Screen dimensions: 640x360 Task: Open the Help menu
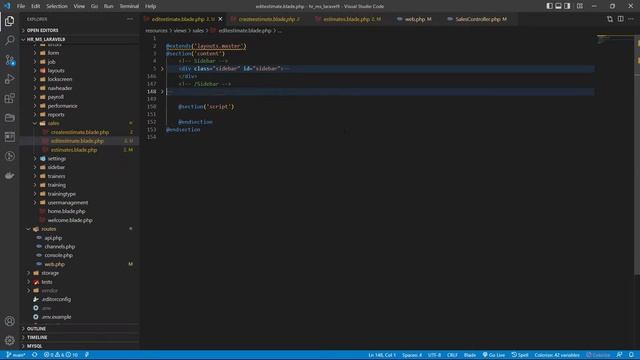point(150,6)
